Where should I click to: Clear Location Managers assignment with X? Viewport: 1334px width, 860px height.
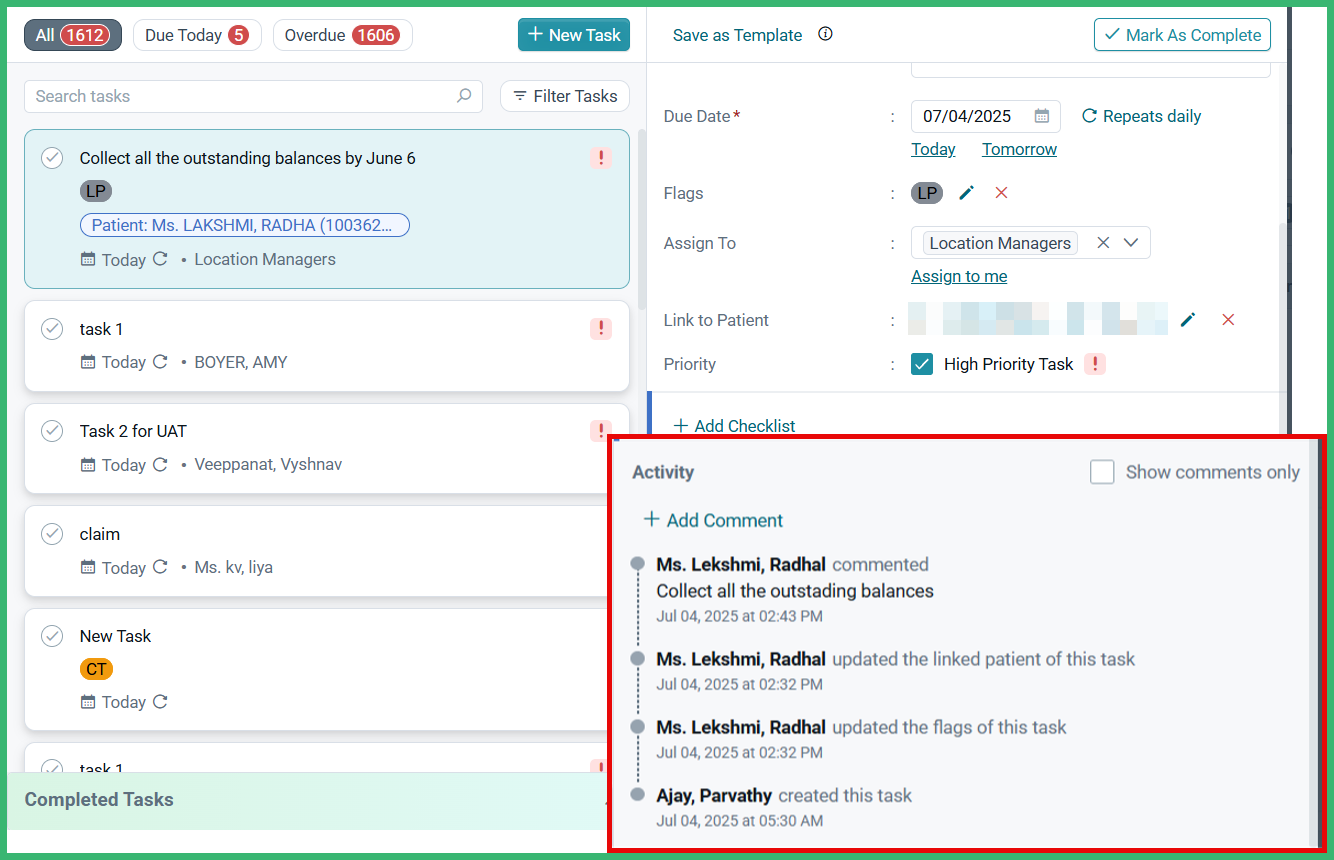point(1103,243)
